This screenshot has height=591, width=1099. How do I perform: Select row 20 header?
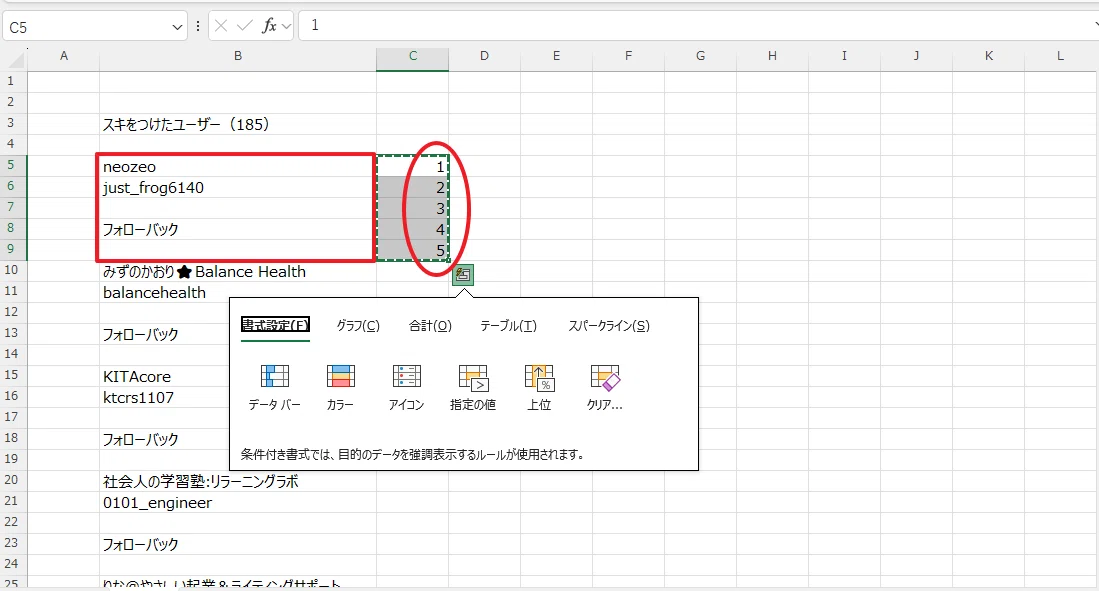[11, 481]
